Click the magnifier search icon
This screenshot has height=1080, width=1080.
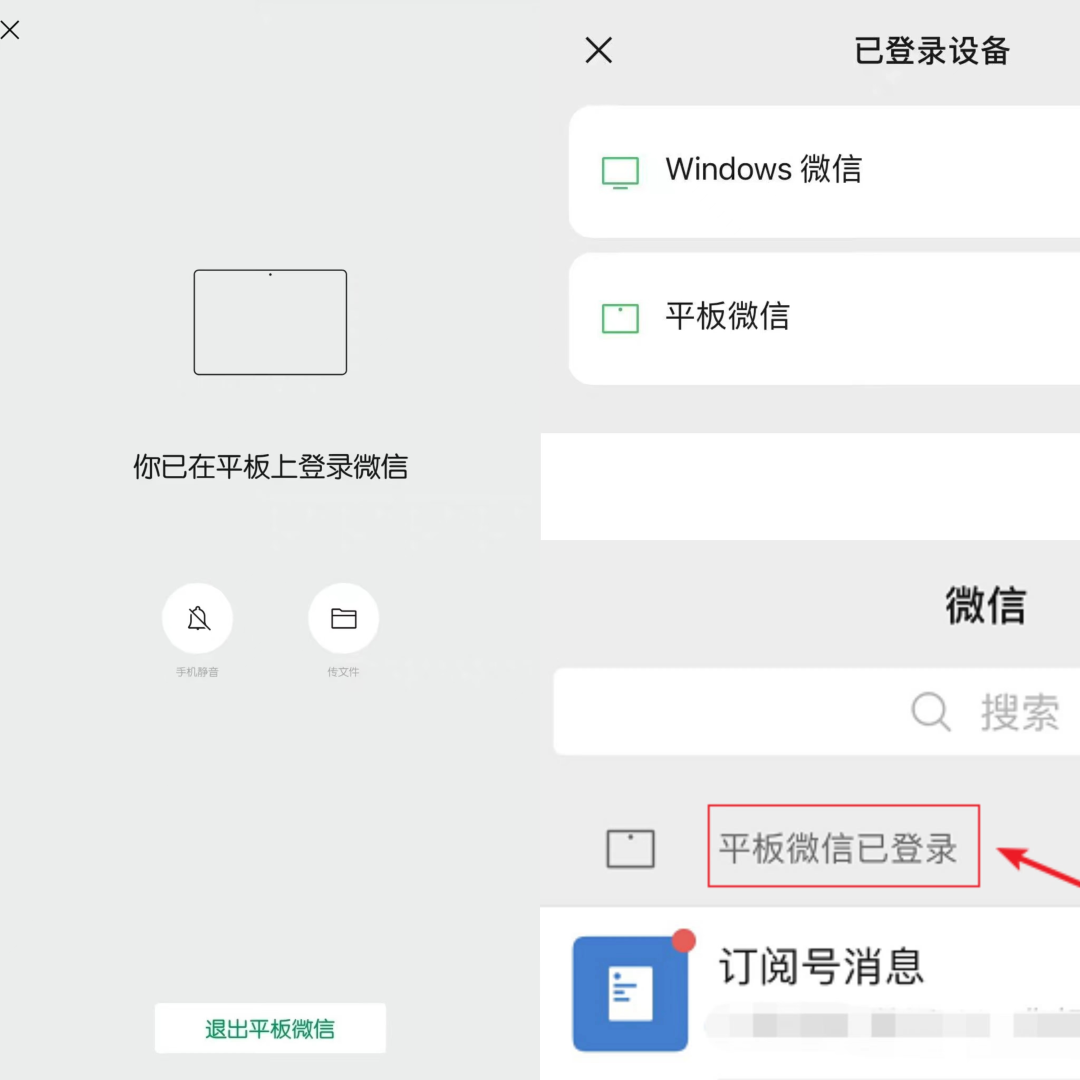pos(931,712)
